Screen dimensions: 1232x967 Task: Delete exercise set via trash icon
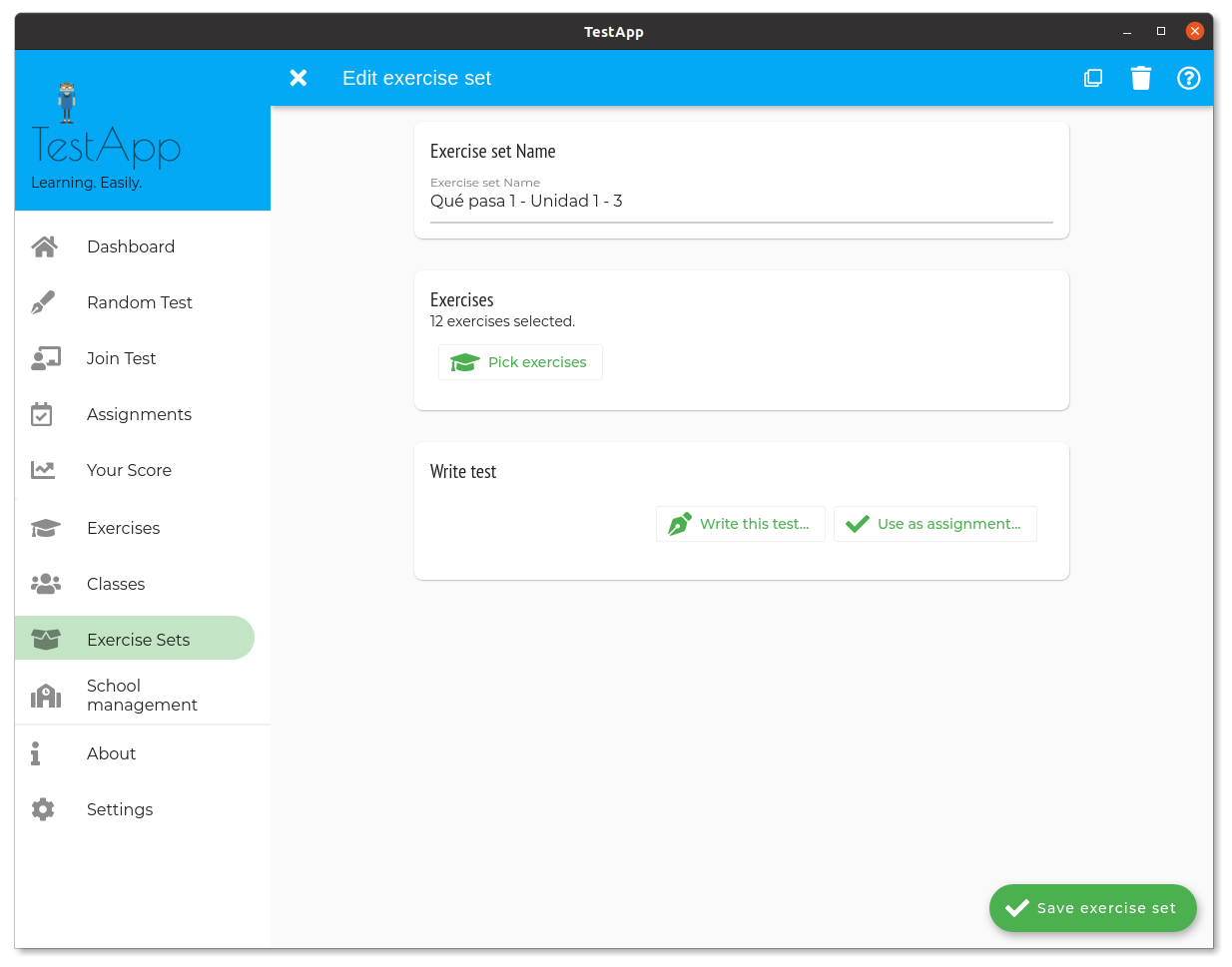[1141, 78]
